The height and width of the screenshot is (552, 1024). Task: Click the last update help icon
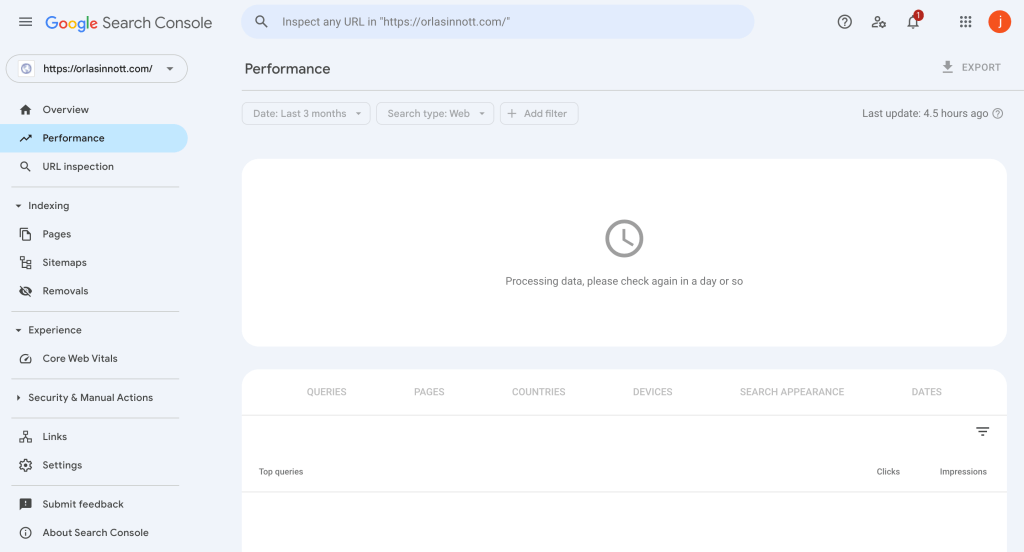pos(997,114)
